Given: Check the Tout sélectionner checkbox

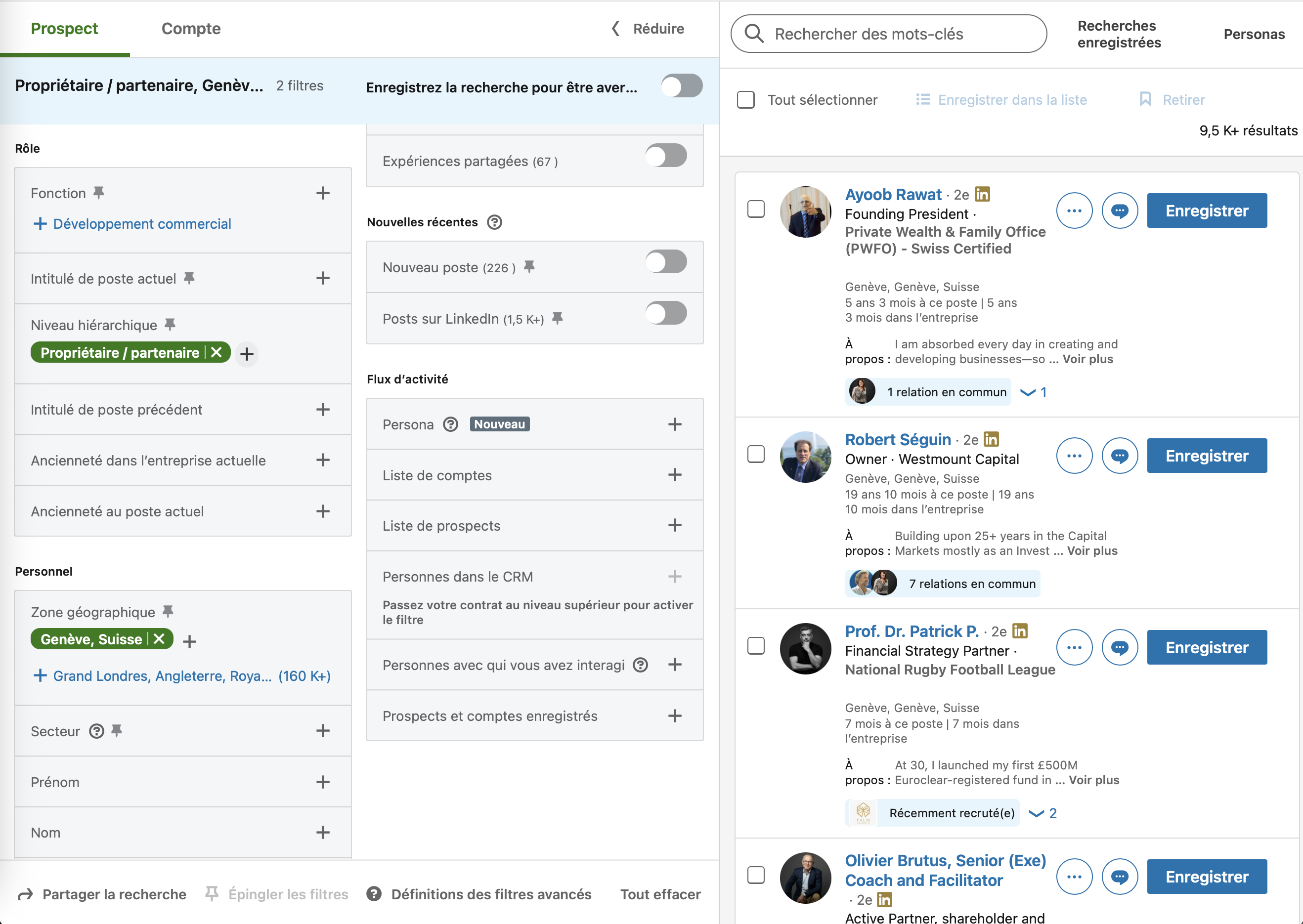Looking at the screenshot, I should coord(745,100).
